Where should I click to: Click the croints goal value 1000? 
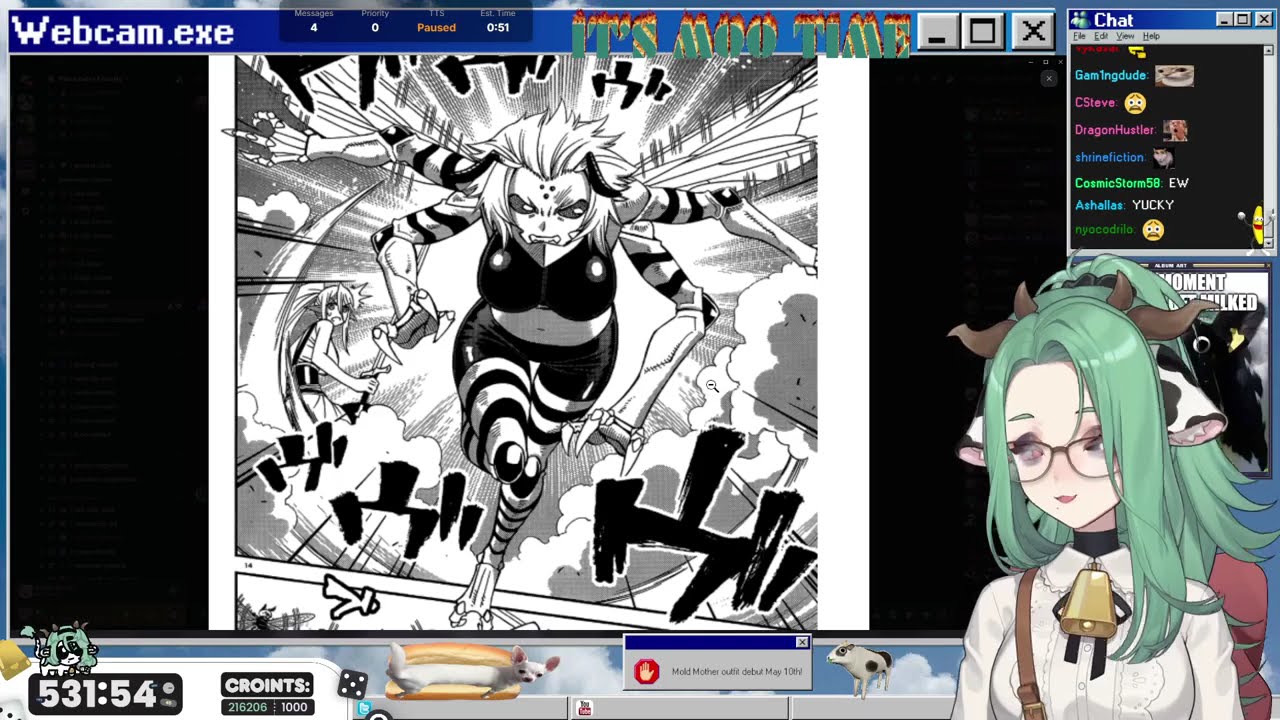[x=293, y=706]
